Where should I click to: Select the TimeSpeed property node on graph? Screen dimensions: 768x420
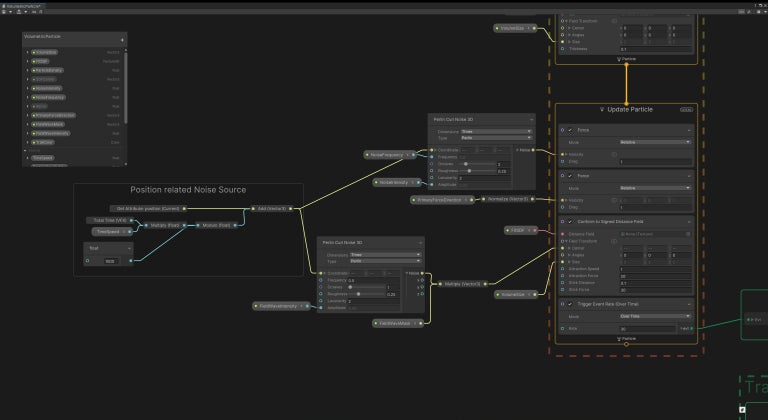click(112, 232)
